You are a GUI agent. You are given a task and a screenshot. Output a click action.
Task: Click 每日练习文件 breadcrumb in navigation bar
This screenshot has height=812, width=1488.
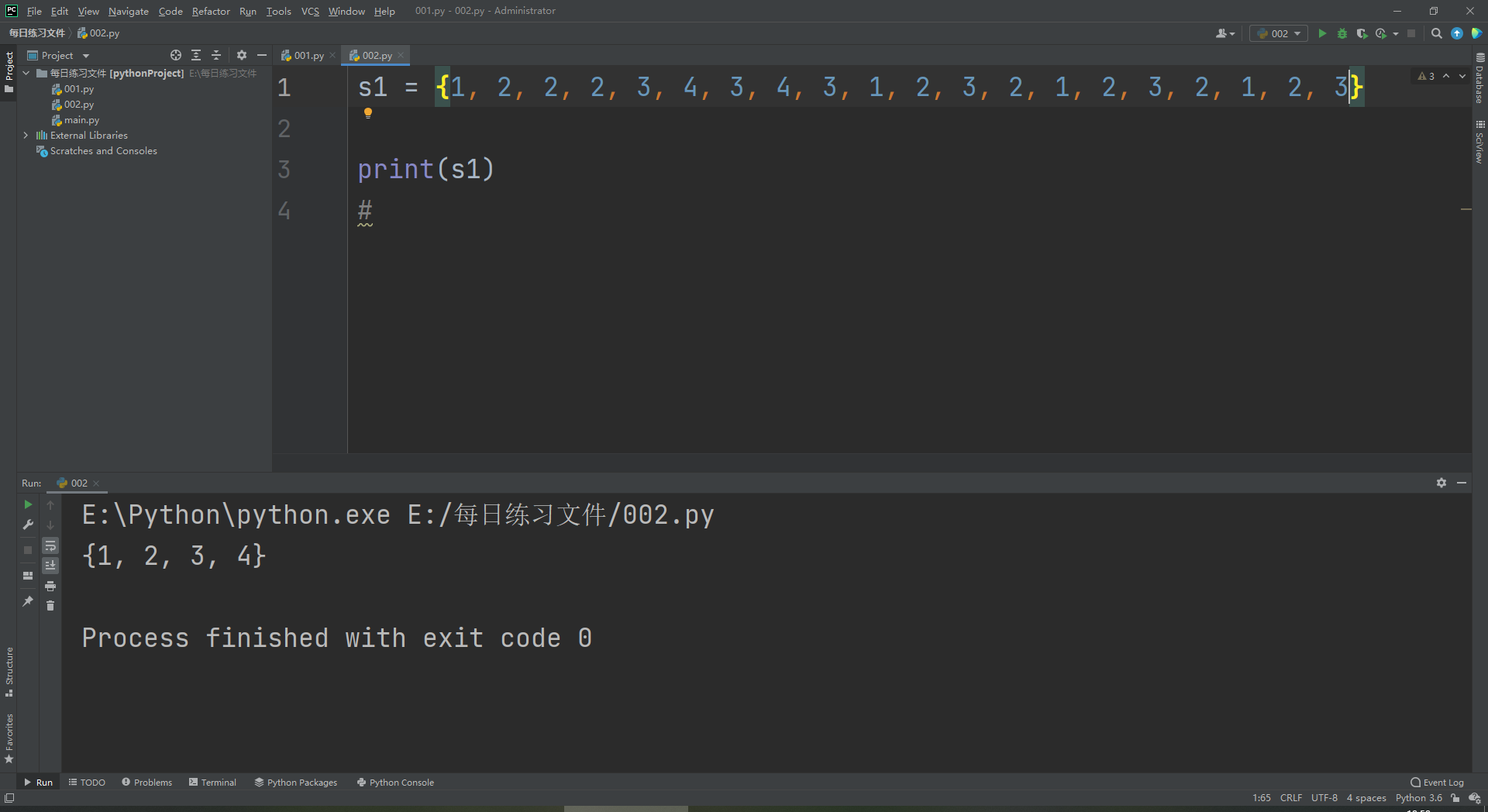pyautogui.click(x=37, y=33)
